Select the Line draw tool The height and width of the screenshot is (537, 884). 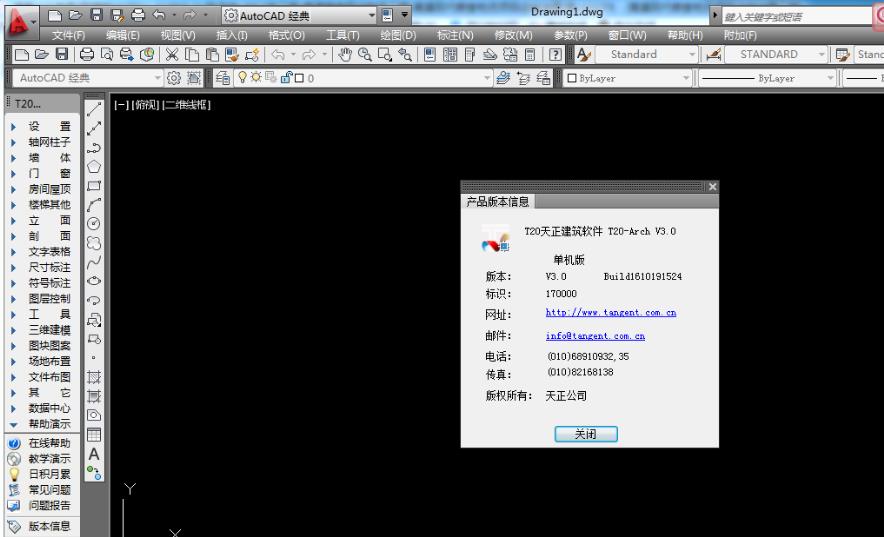coord(94,109)
